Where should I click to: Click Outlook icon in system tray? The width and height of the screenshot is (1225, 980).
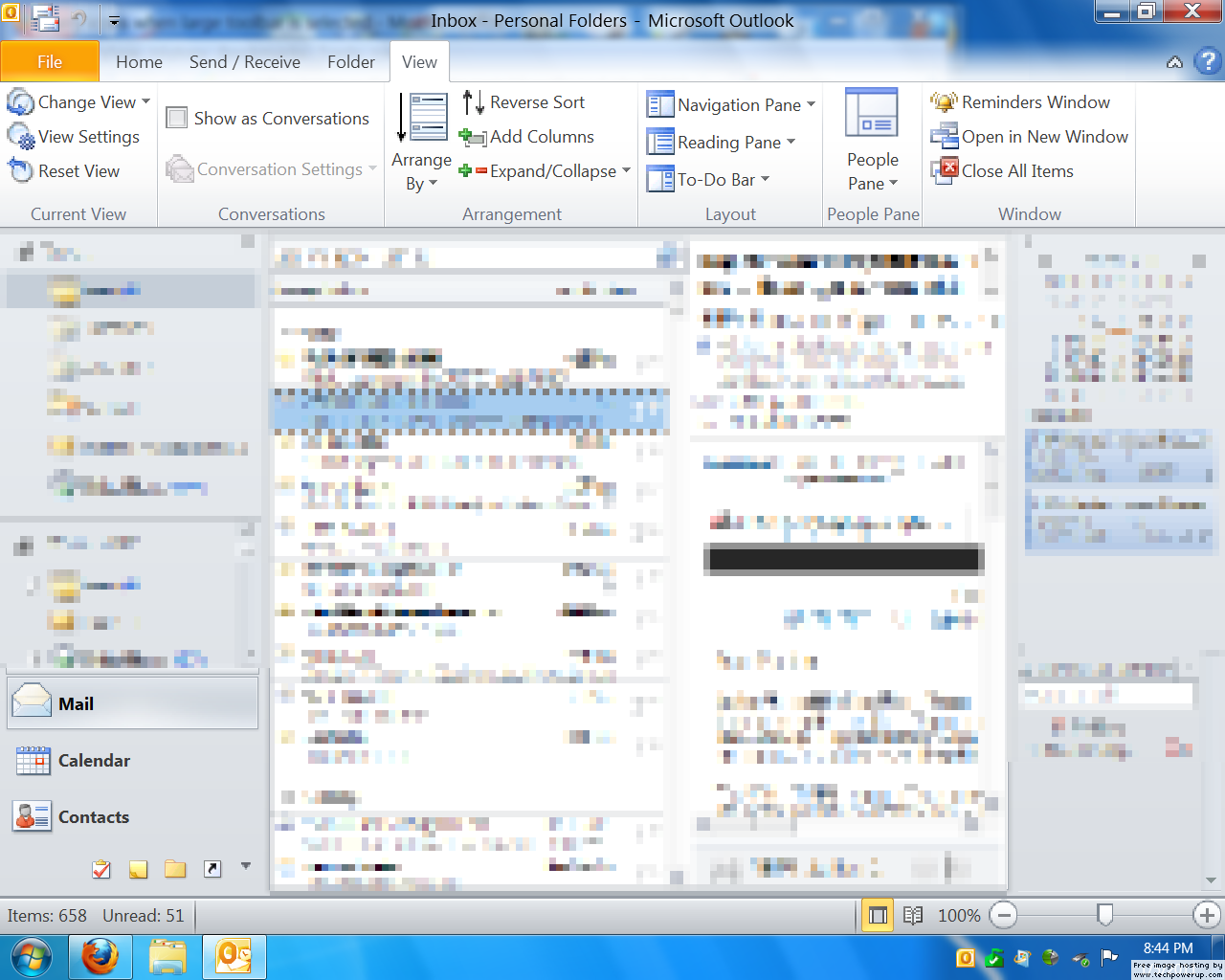coord(966,958)
